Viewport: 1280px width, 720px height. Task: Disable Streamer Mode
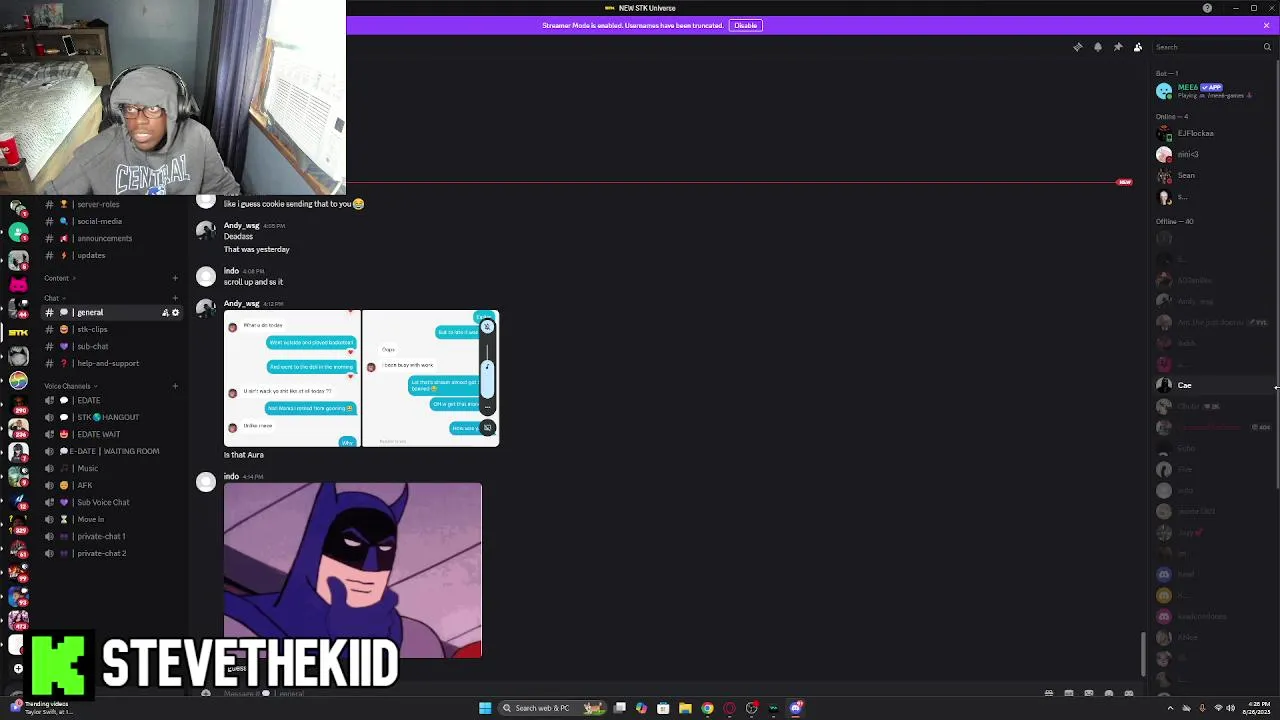pos(745,25)
